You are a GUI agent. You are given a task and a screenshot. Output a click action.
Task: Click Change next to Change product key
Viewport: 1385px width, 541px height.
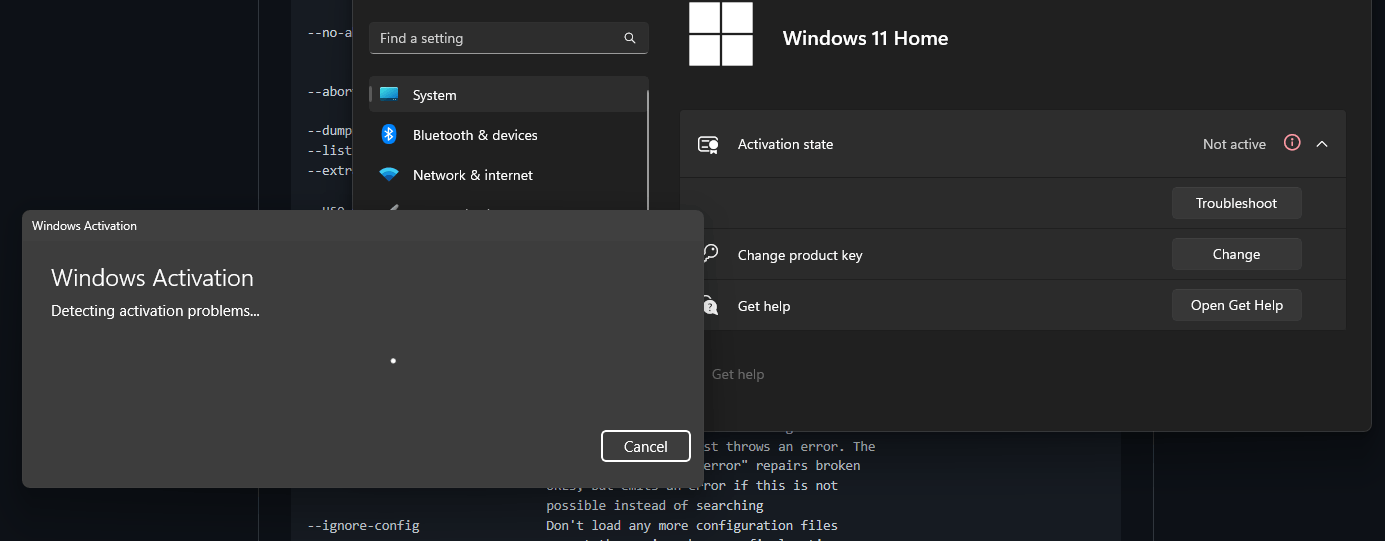(1236, 254)
